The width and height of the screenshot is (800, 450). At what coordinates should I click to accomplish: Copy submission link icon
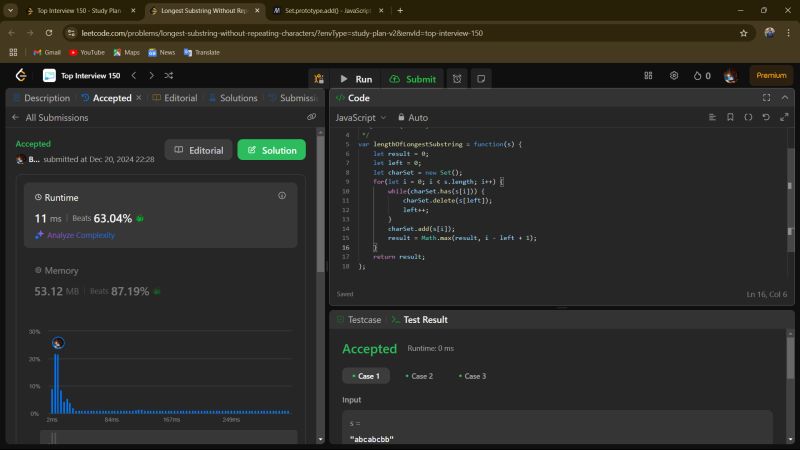pos(311,117)
